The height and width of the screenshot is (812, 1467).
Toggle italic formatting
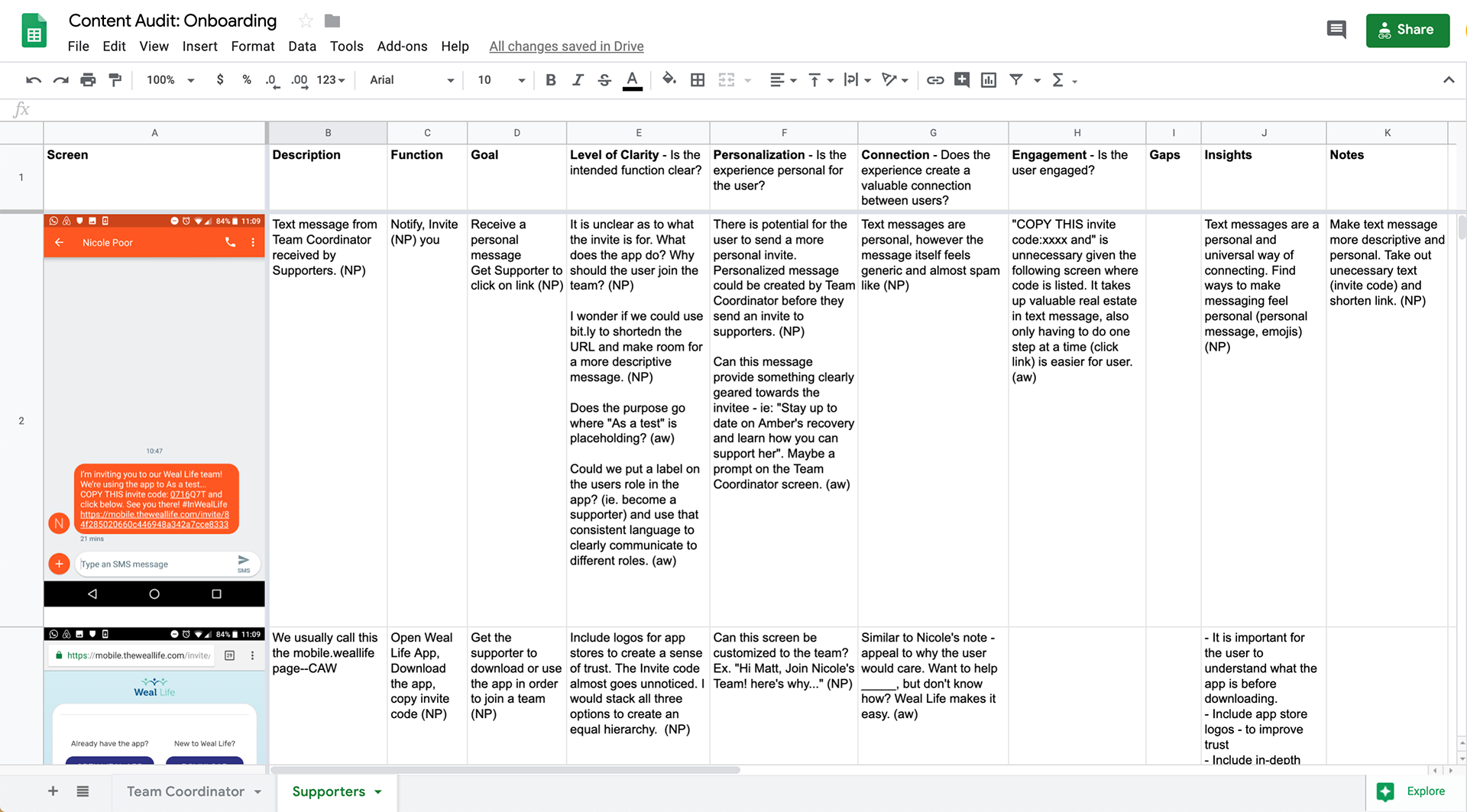tap(578, 80)
